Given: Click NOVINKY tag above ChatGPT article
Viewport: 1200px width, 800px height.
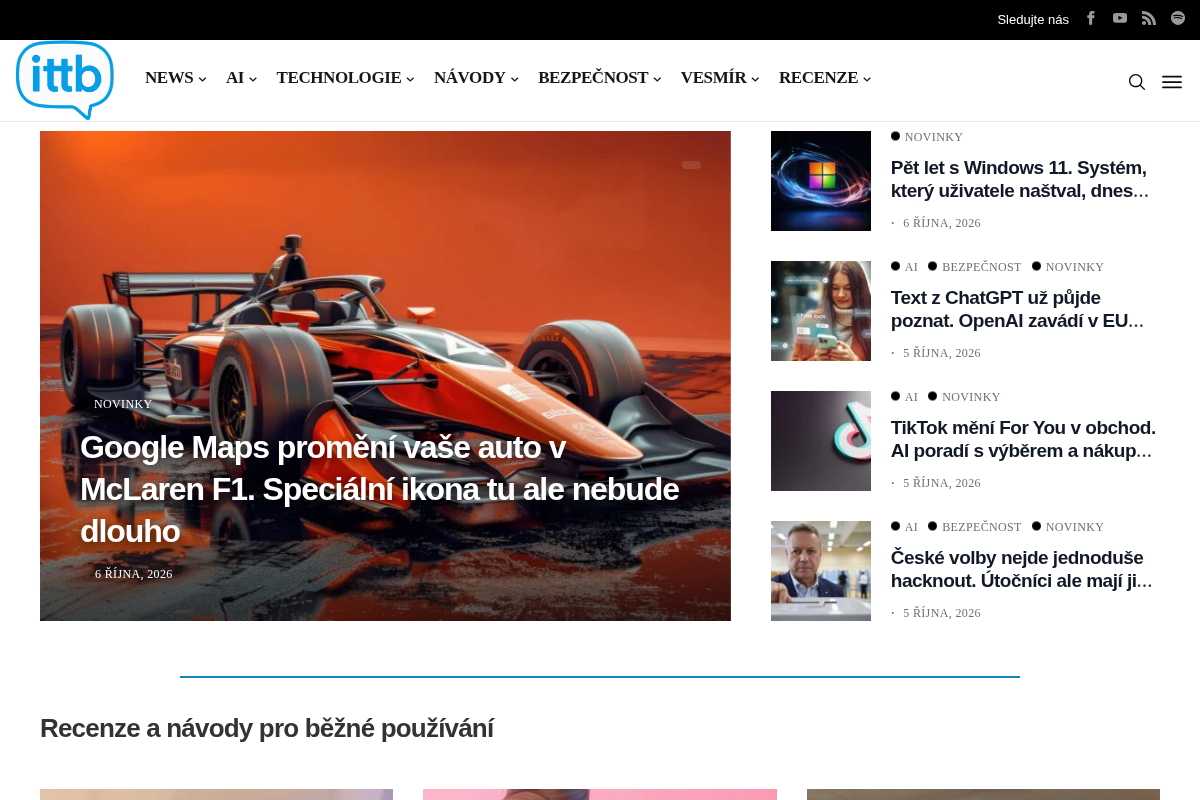Looking at the screenshot, I should (1074, 267).
